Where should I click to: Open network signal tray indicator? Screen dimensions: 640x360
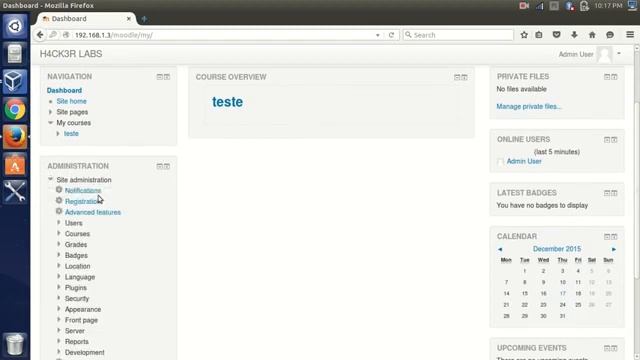[540, 6]
